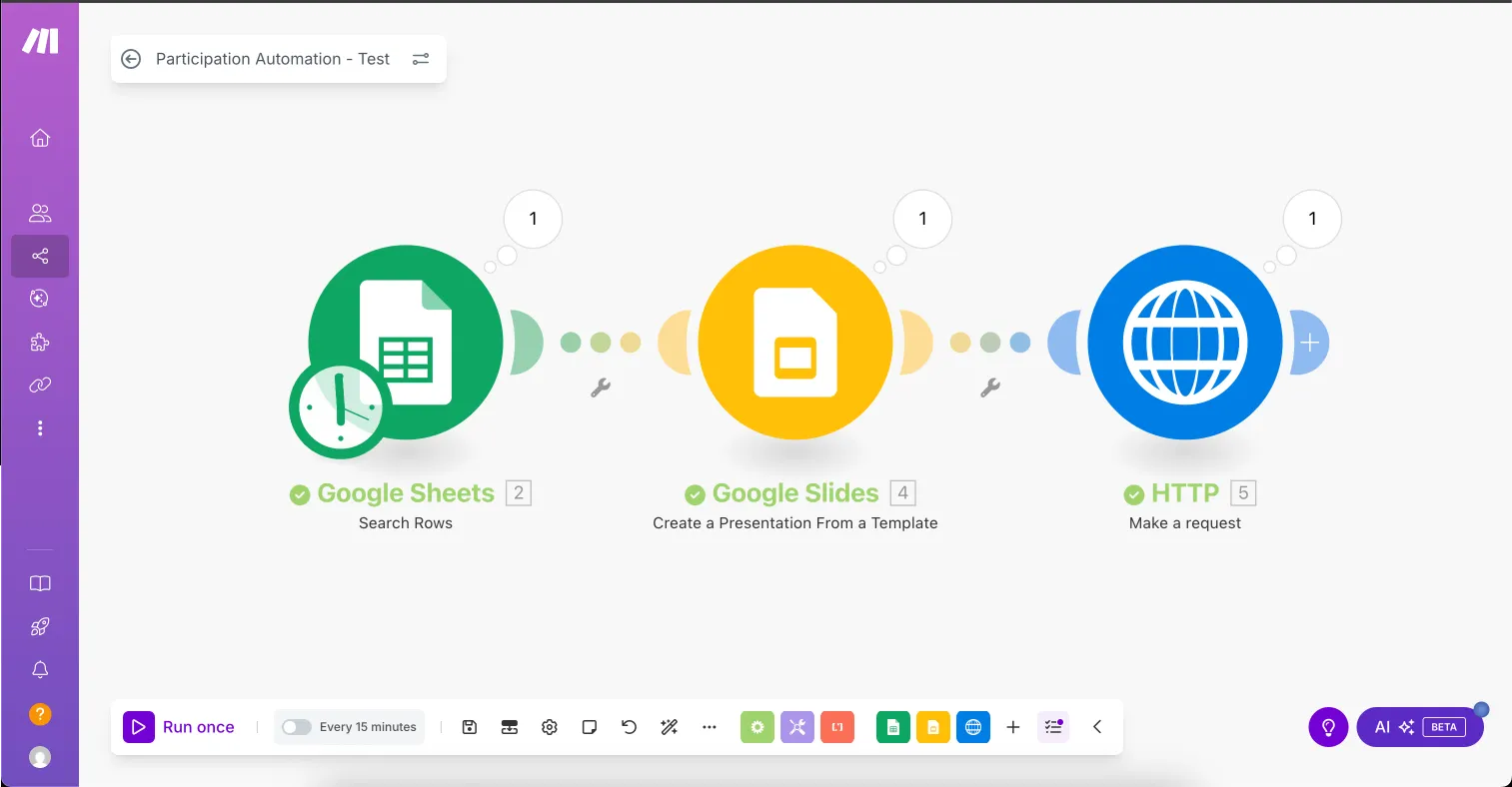Select the HTTP favorite in the toolbar
1512x787 pixels.
point(973,727)
